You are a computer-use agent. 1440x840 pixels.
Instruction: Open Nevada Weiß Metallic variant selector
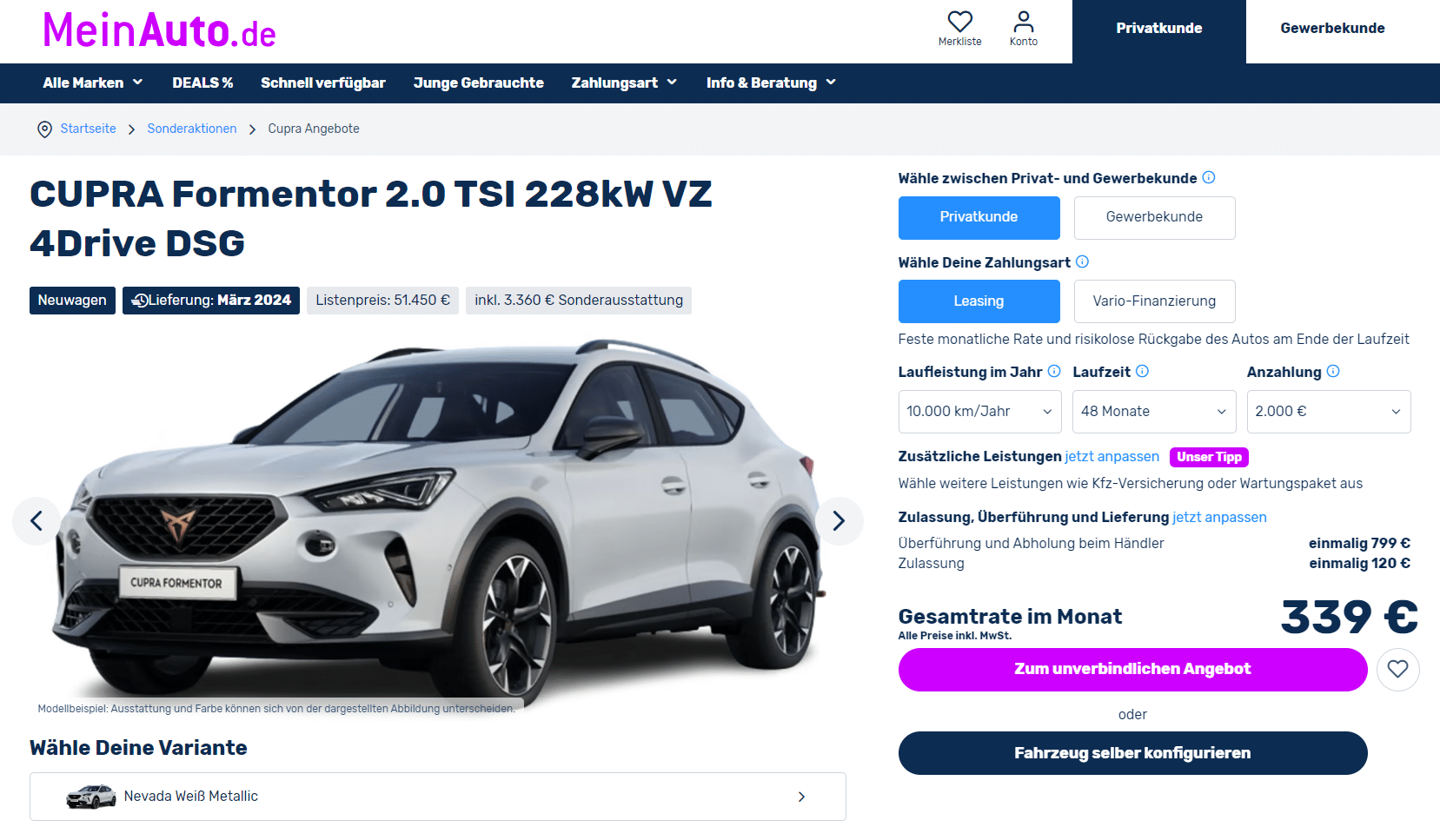point(438,797)
